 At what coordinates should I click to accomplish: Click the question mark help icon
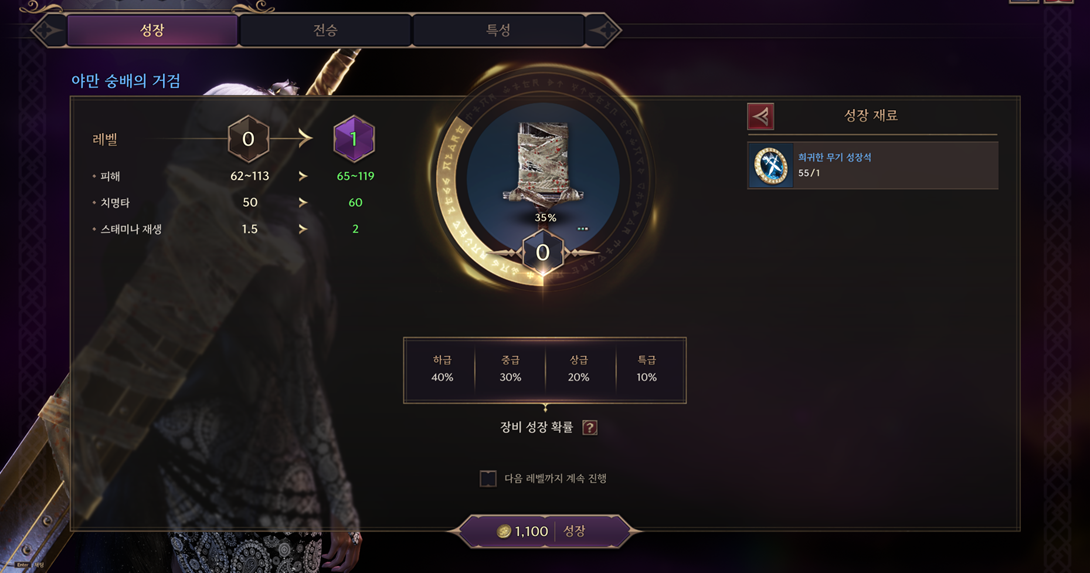coord(589,427)
